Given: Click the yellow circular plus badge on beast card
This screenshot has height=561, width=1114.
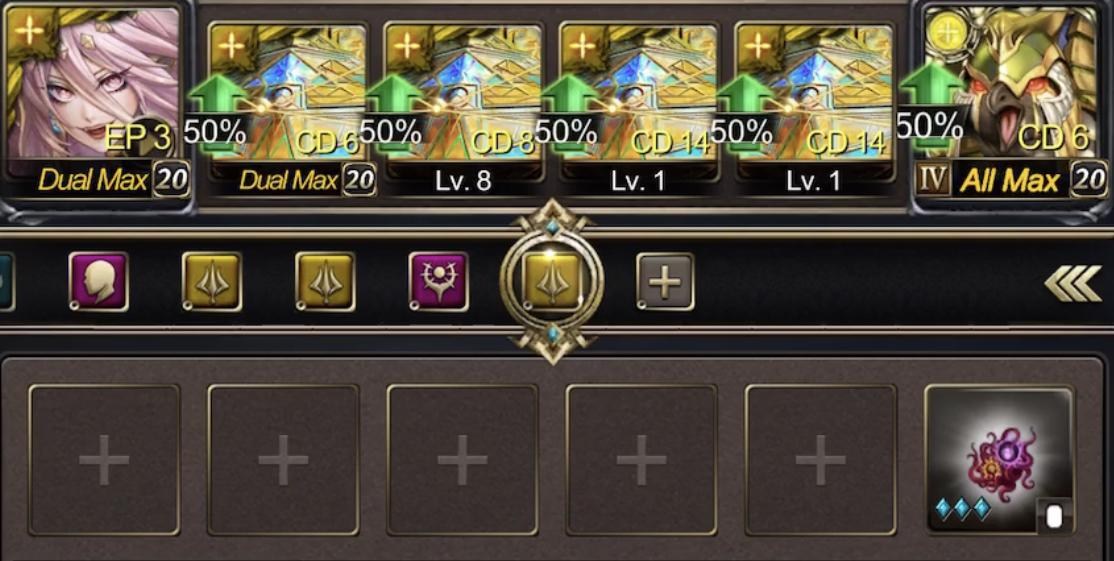Looking at the screenshot, I should [x=948, y=31].
